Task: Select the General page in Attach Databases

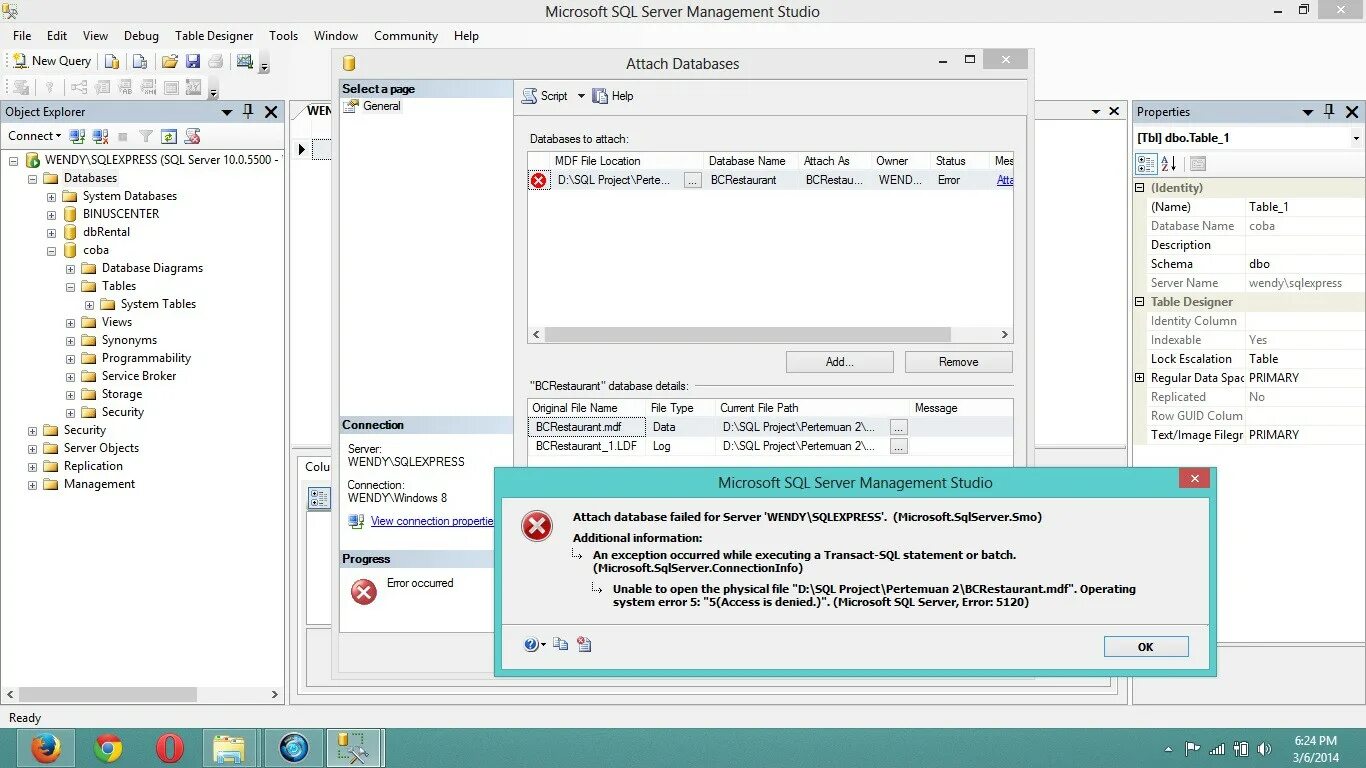Action: [381, 105]
